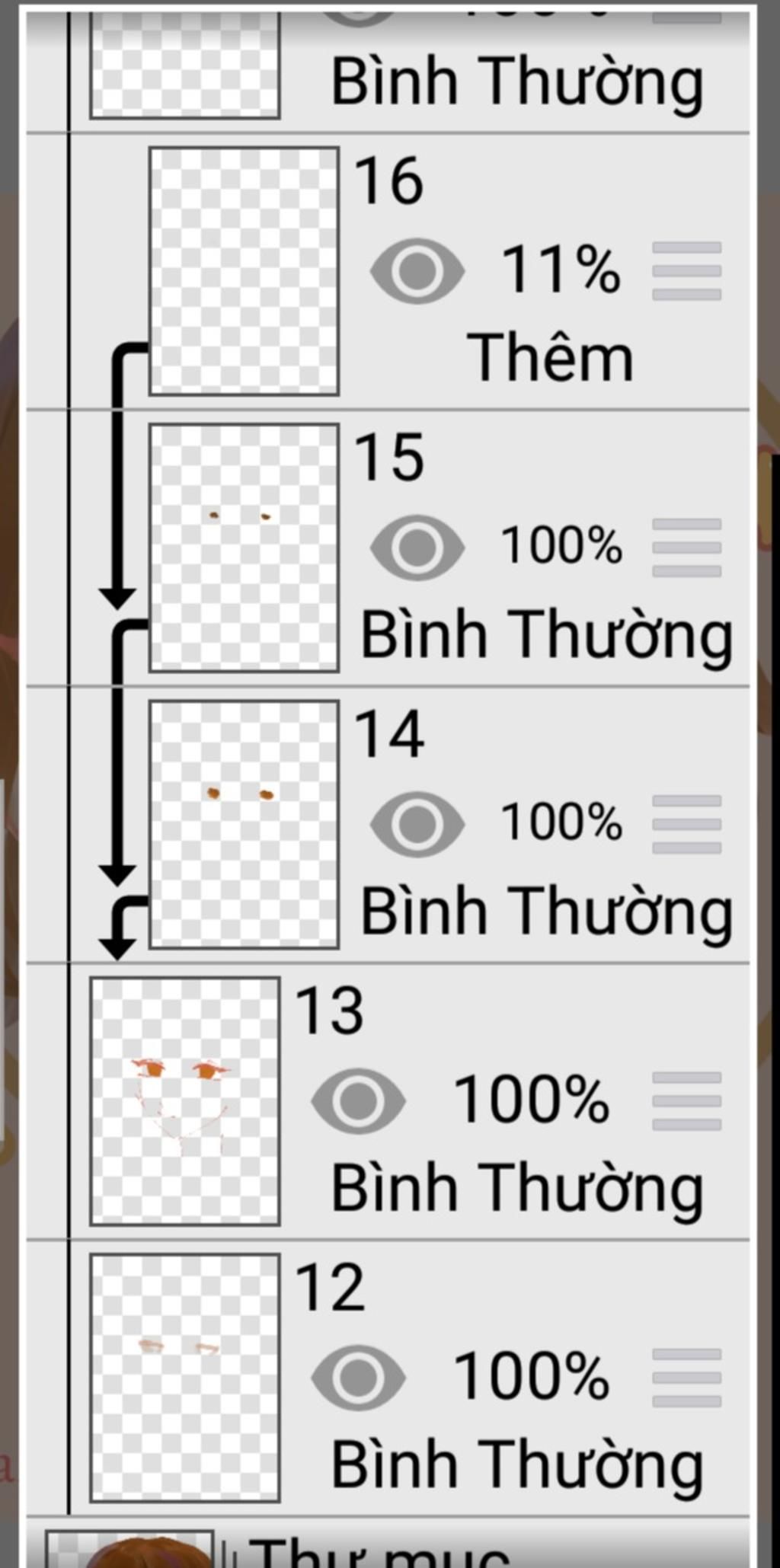780x1568 pixels.
Task: Hide layer 16 with its eye icon
Action: (417, 271)
